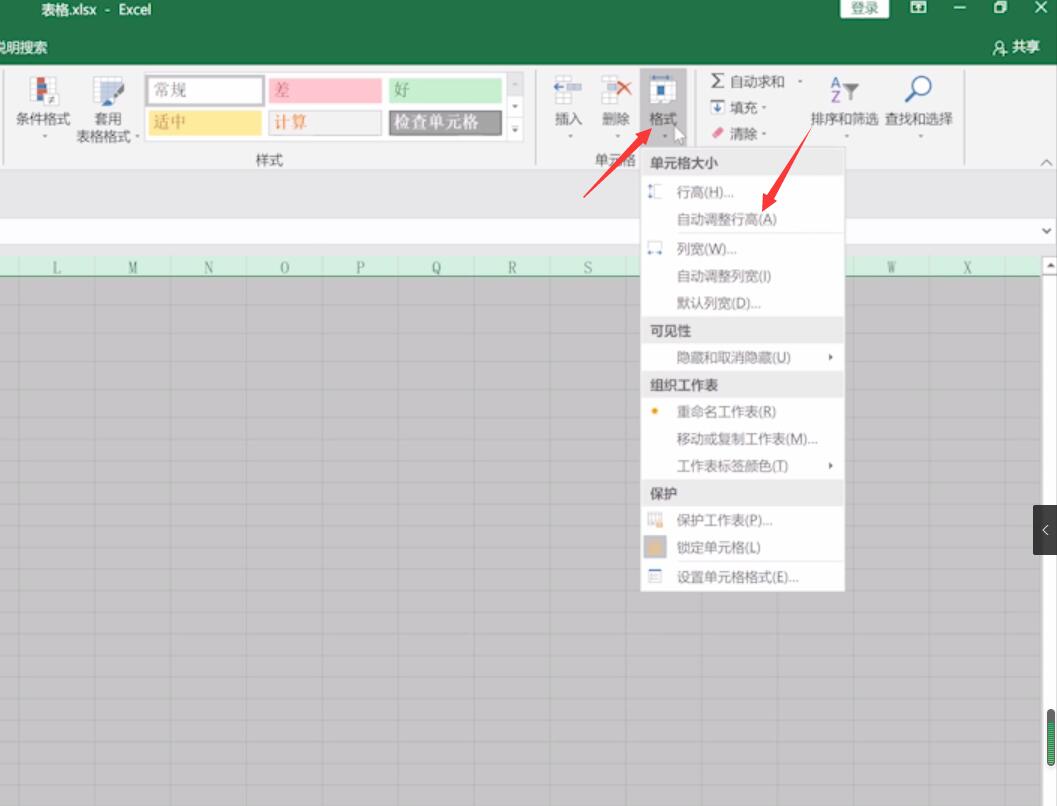Choose Column Width (列宽(W)...) menu item
Image resolution: width=1057 pixels, height=806 pixels.
pyautogui.click(x=742, y=249)
